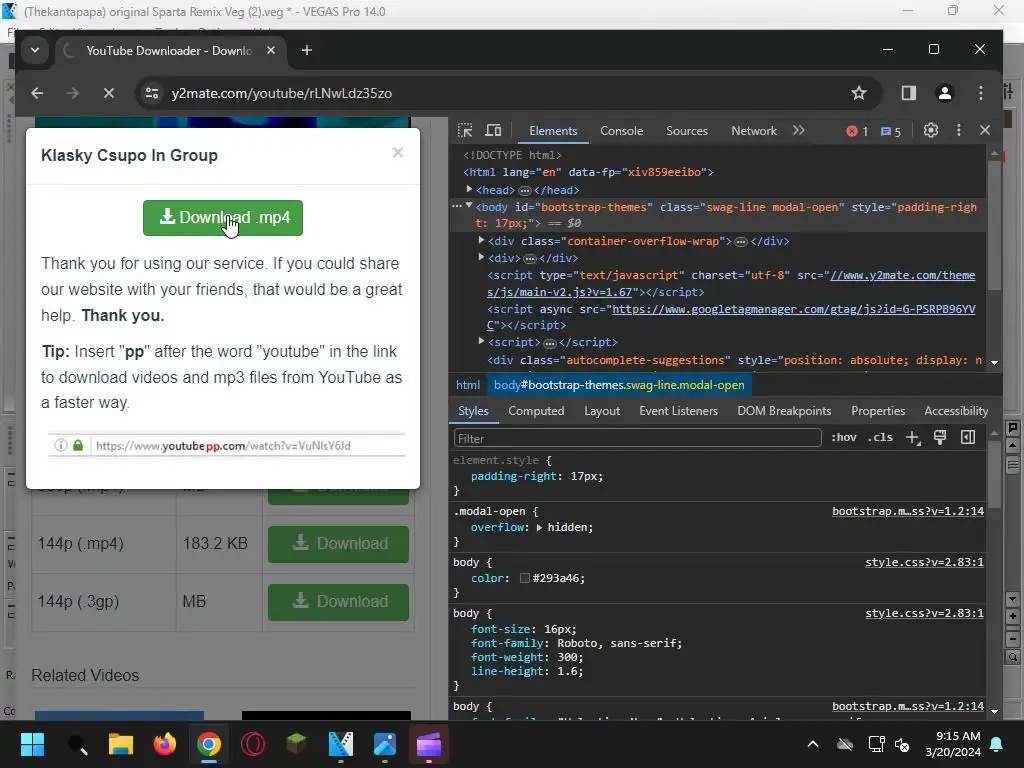This screenshot has height=768, width=1024.
Task: Select the html breadcrumb item
Action: (x=468, y=385)
